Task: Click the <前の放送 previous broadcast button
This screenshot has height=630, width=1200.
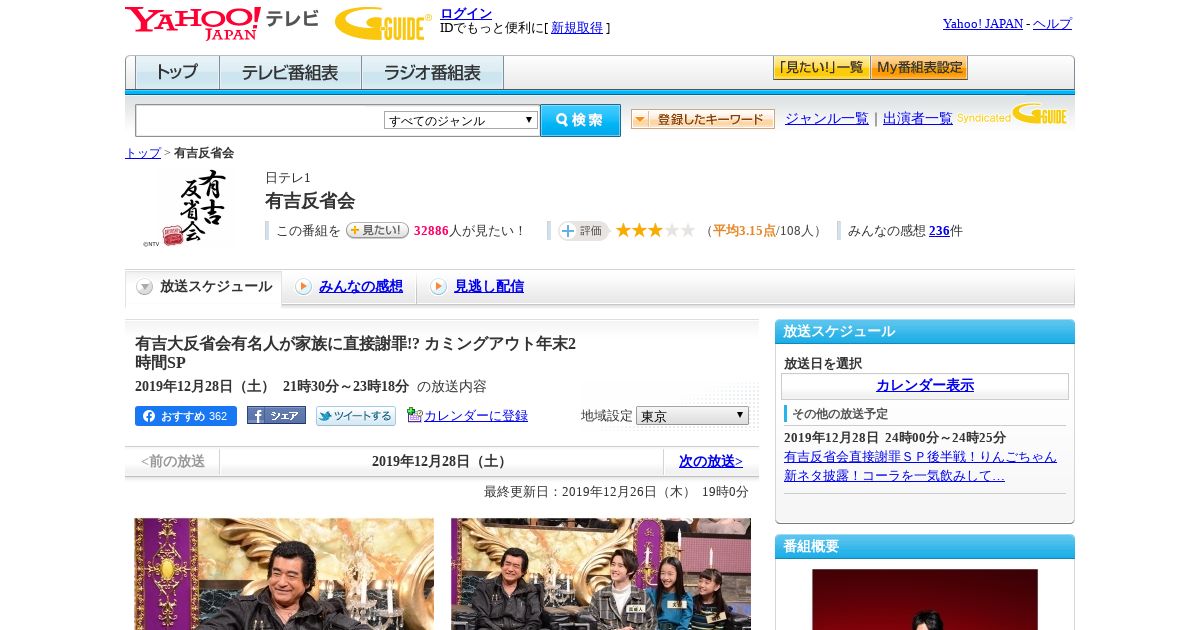Action: click(x=173, y=461)
